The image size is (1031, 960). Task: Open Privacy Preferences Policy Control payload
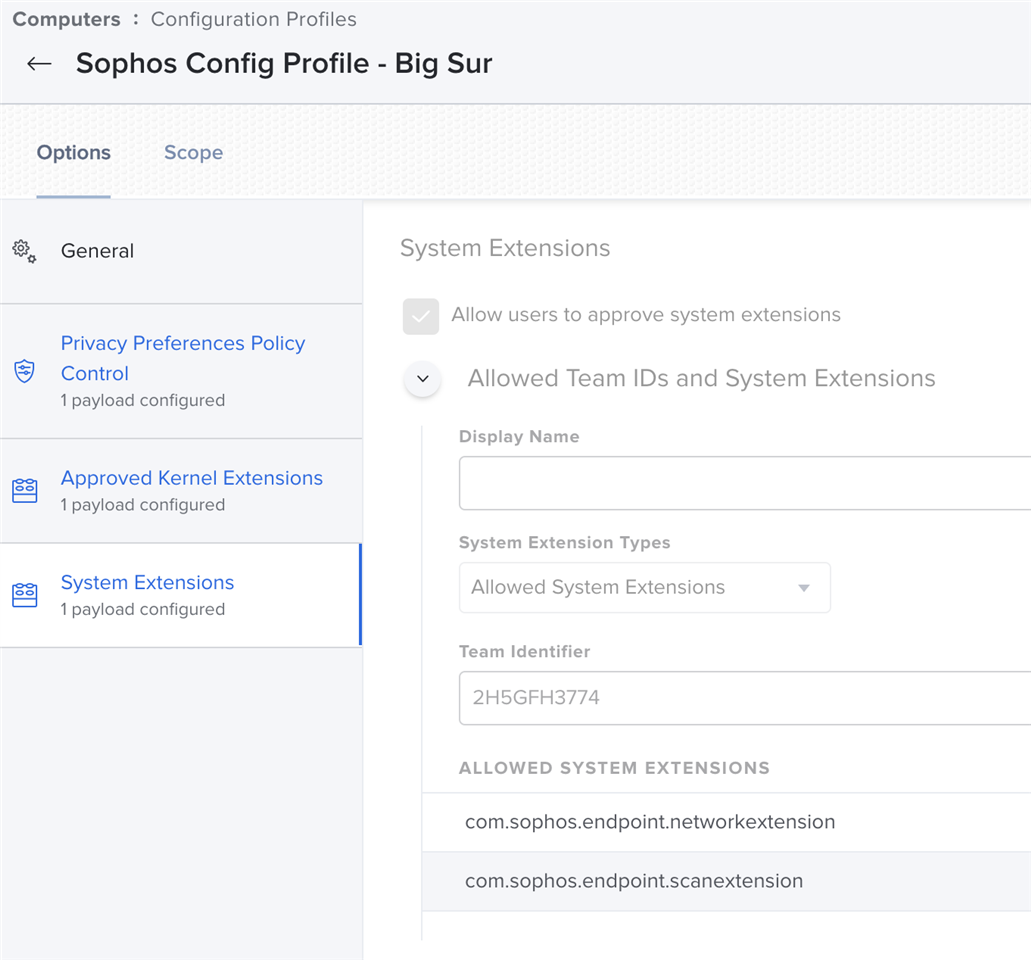point(181,372)
